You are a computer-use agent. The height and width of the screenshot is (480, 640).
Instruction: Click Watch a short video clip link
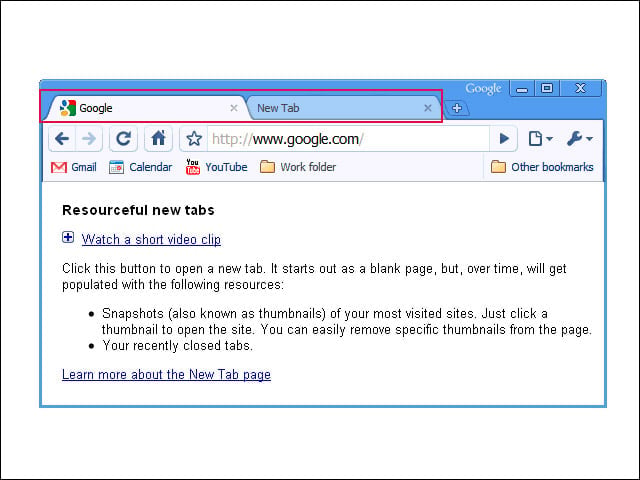tap(151, 239)
